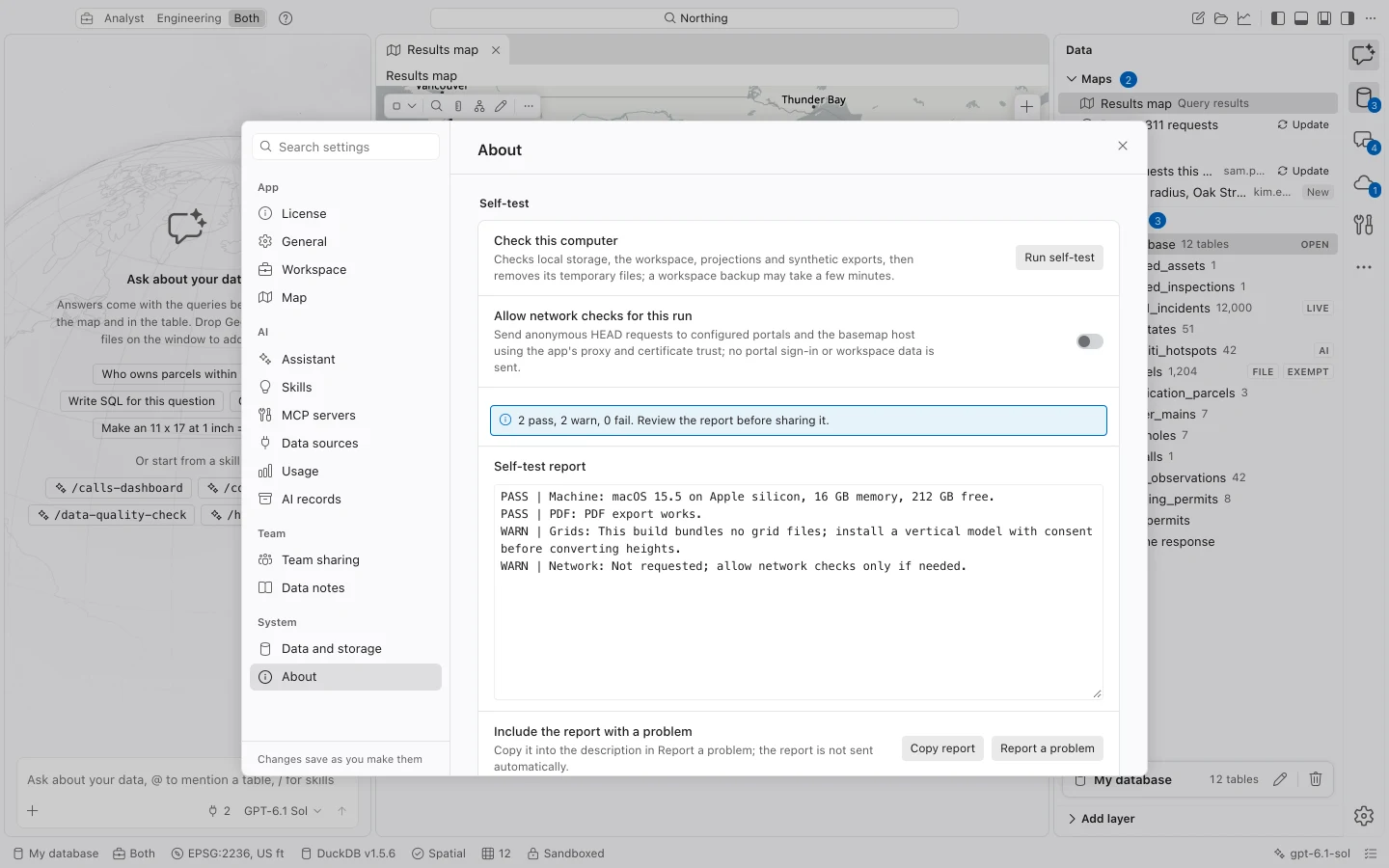Image resolution: width=1389 pixels, height=868 pixels.
Task: Open the database rail icon with badge 3
Action: point(1364,97)
